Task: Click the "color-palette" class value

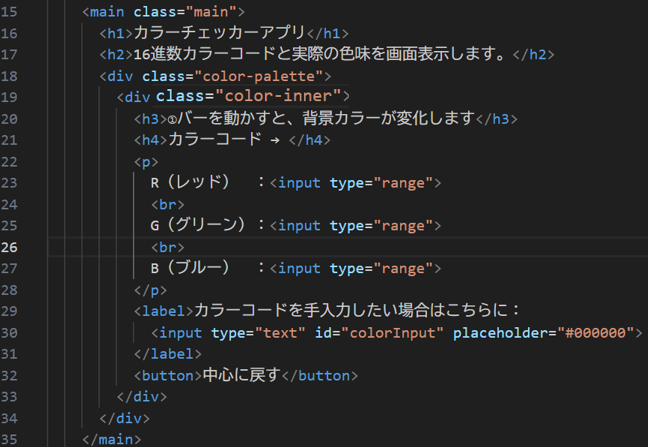Action: [258, 76]
